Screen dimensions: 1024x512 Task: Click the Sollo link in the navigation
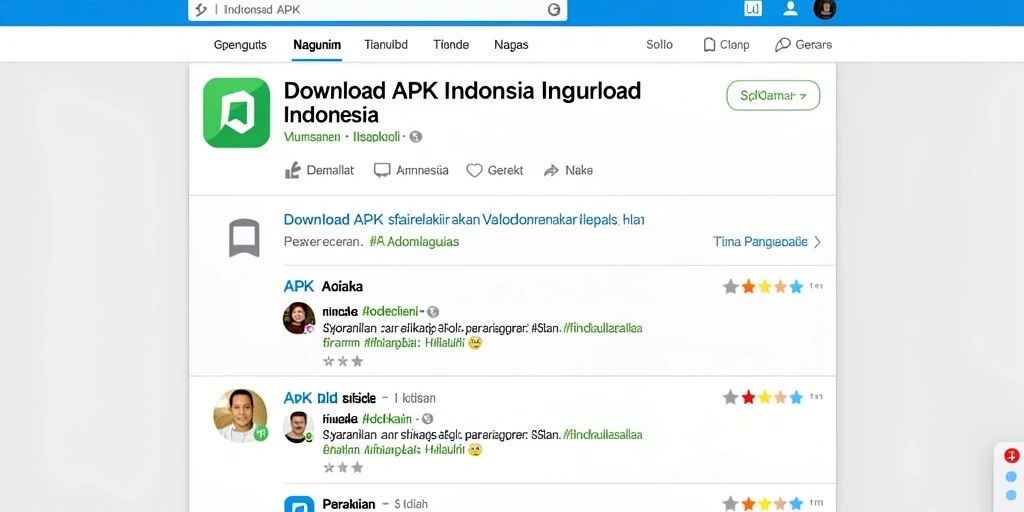(x=660, y=45)
